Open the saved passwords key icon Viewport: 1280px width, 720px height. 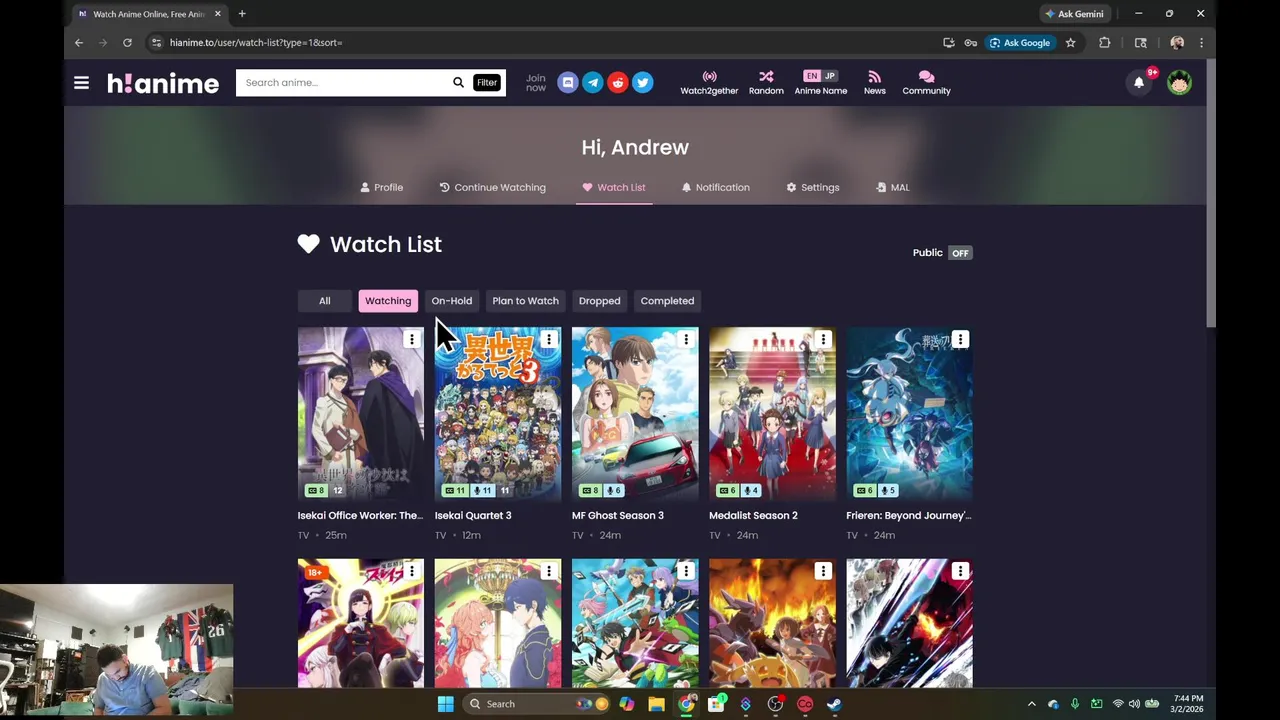click(970, 43)
